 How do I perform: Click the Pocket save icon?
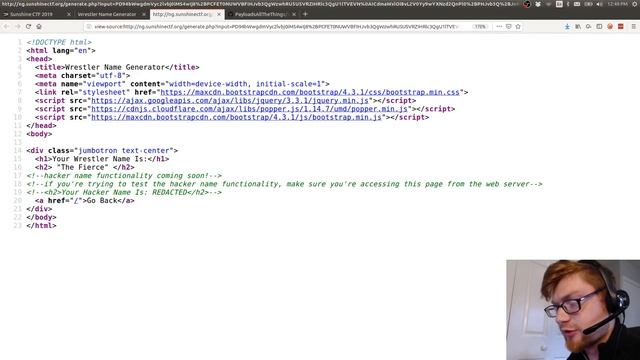coord(509,27)
